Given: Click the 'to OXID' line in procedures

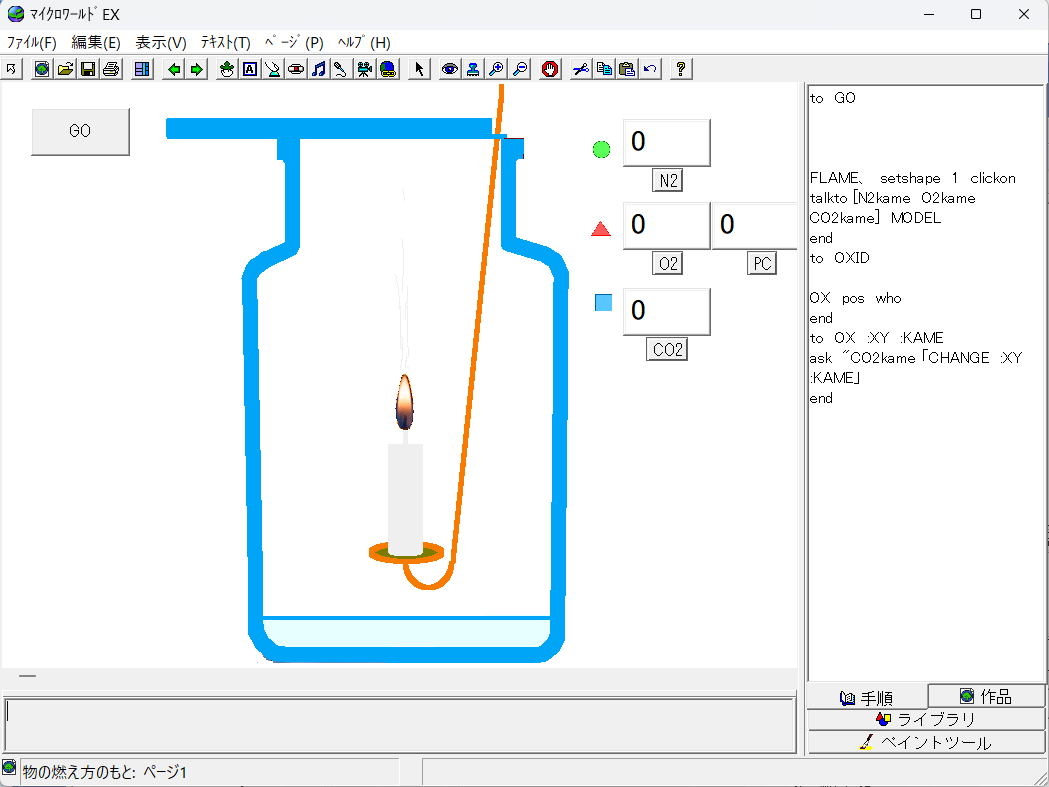Looking at the screenshot, I should 840,258.
